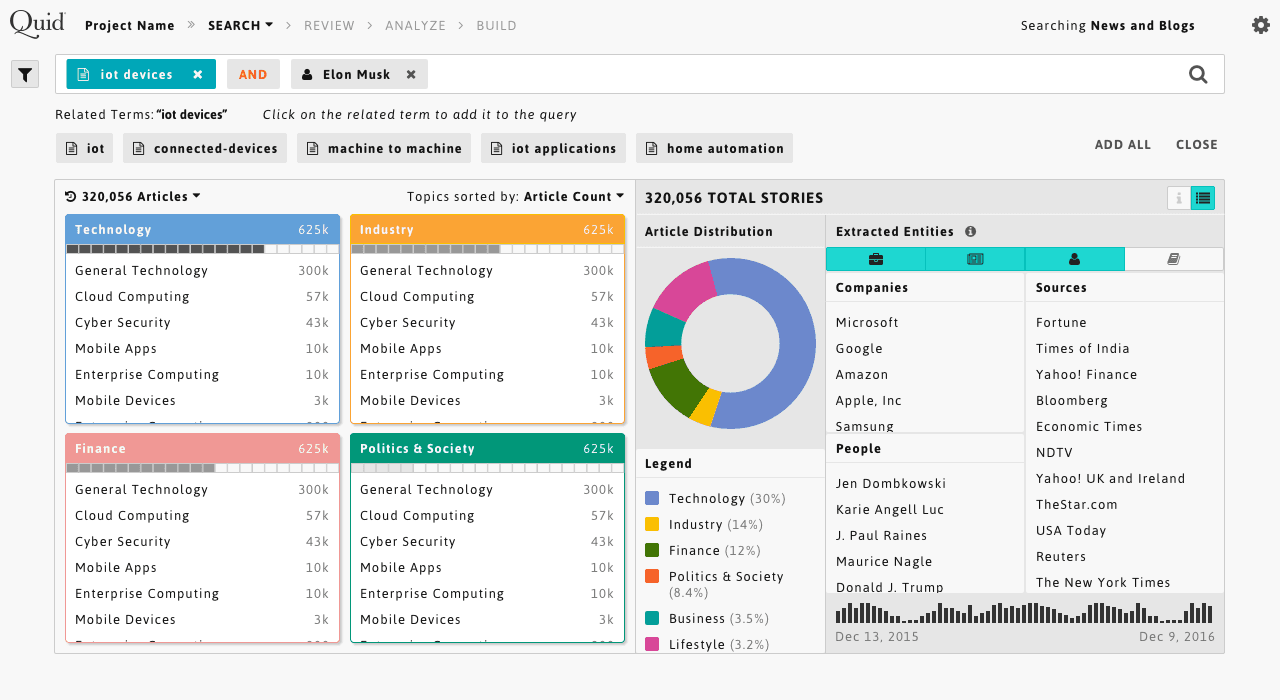The width and height of the screenshot is (1280, 700).
Task: Click the Business legend color swatch
Action: click(652, 618)
